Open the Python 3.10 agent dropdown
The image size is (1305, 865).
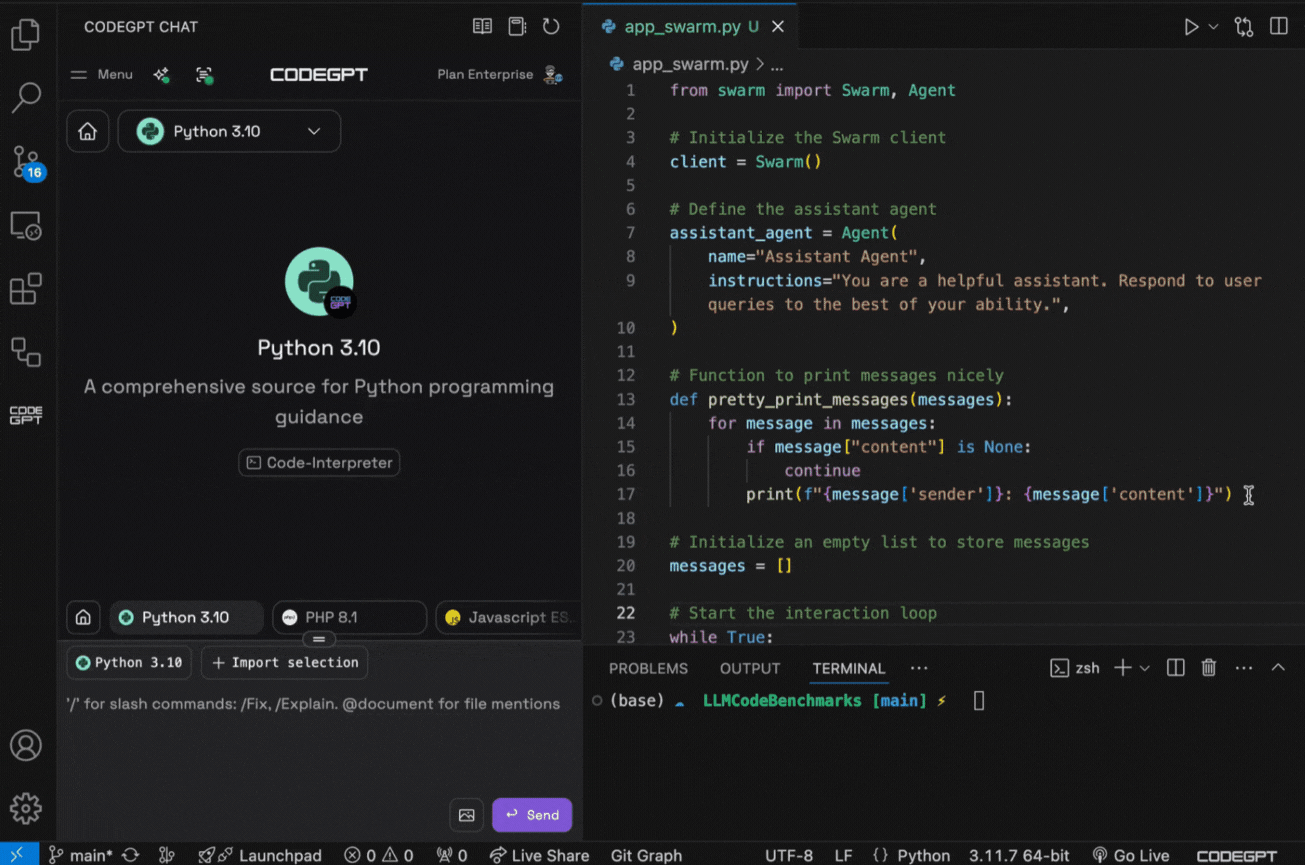click(229, 132)
